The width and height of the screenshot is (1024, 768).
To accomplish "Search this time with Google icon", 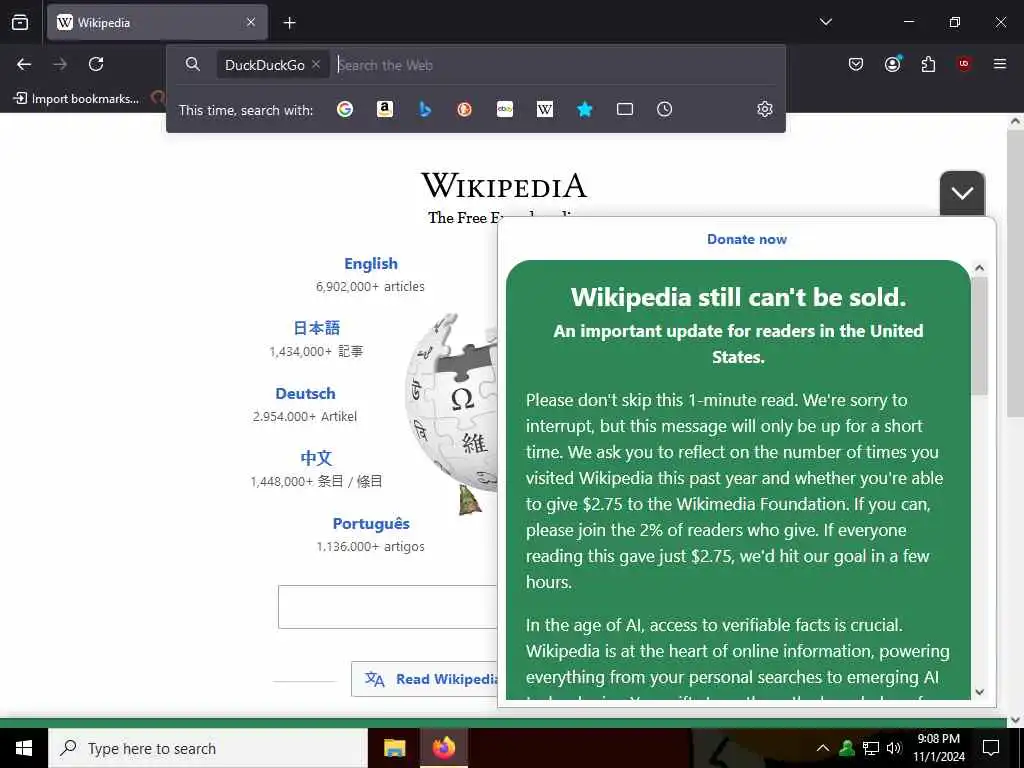I will 345,109.
